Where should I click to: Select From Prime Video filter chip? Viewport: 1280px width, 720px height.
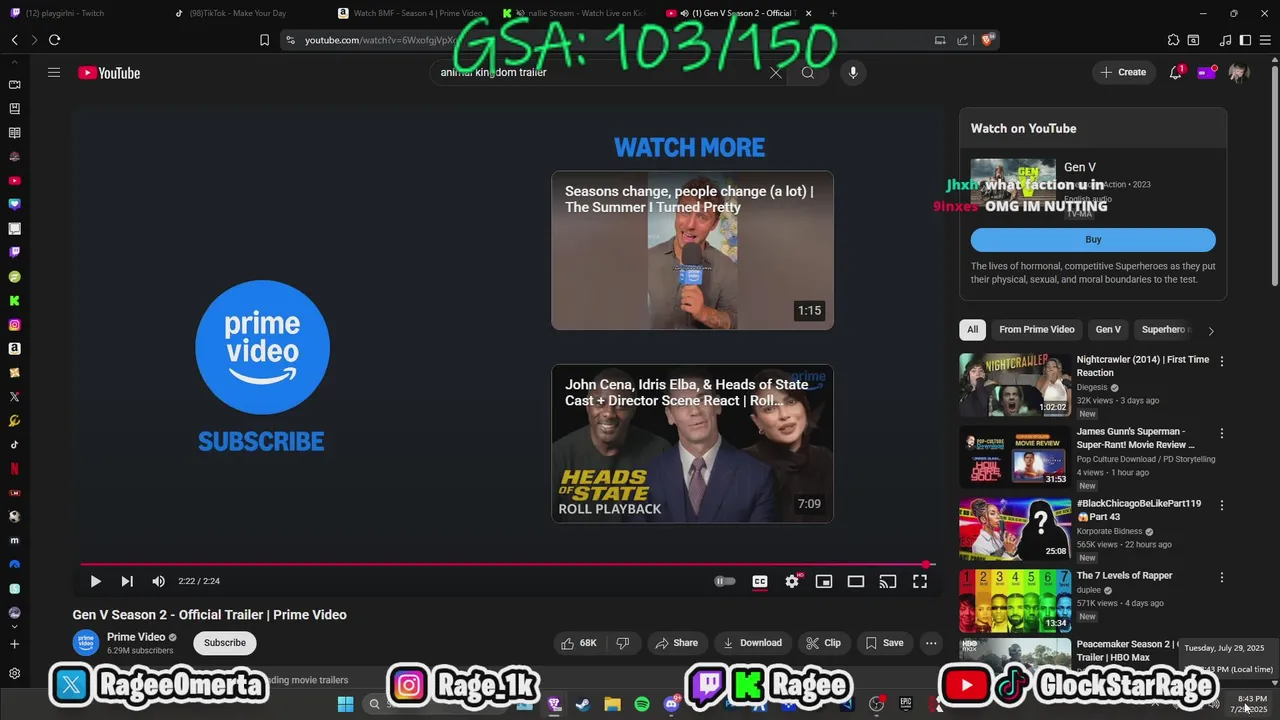[x=1037, y=329]
